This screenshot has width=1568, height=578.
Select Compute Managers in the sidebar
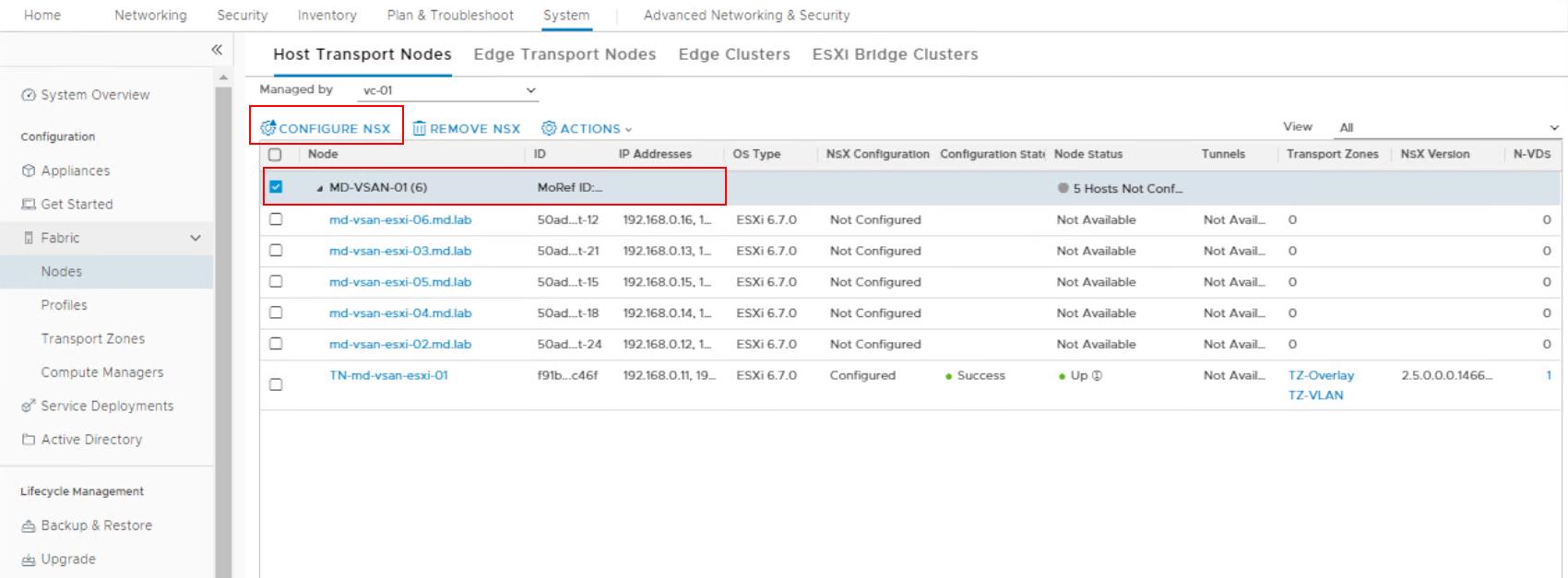102,372
